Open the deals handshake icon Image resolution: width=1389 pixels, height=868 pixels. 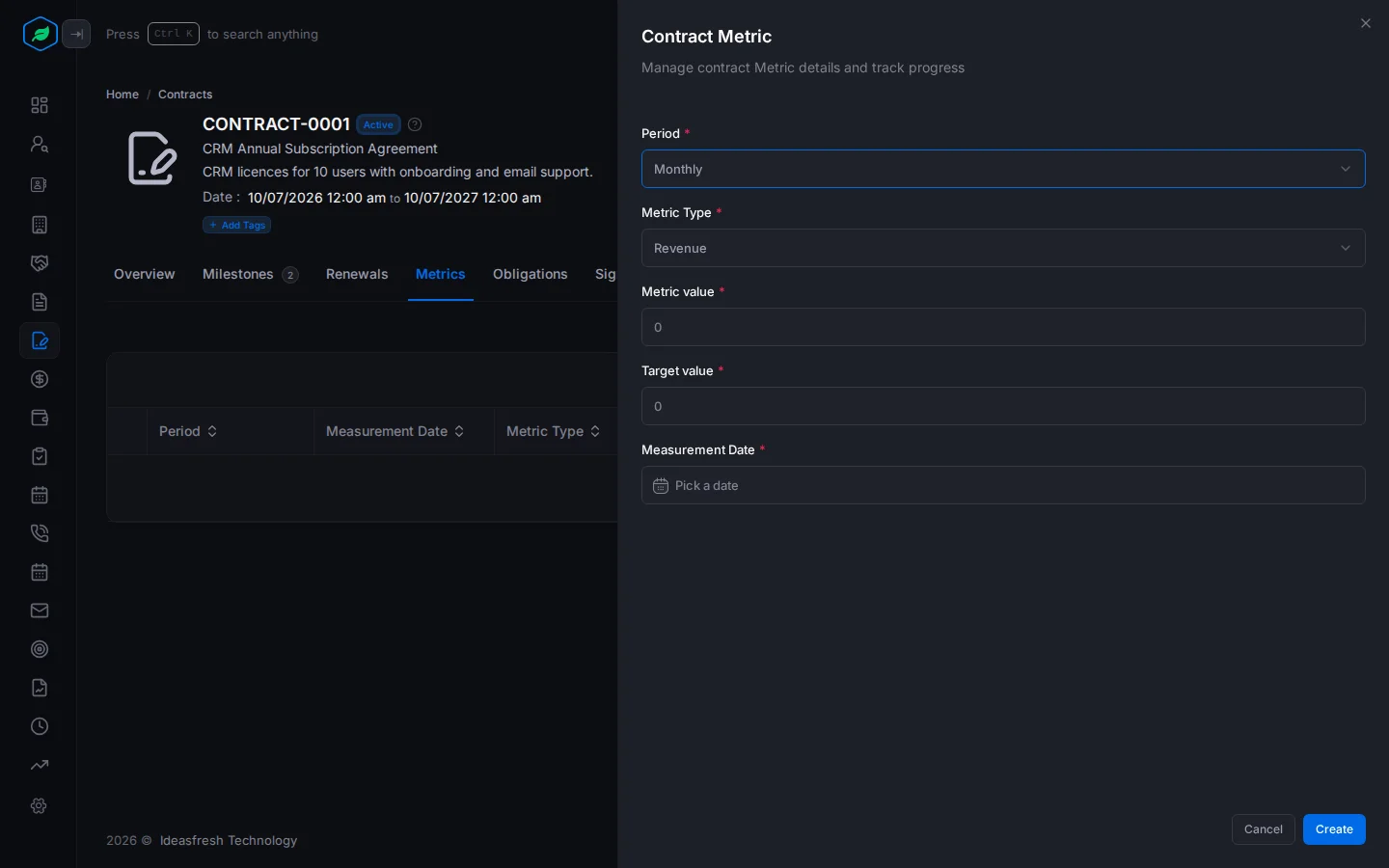(x=40, y=263)
